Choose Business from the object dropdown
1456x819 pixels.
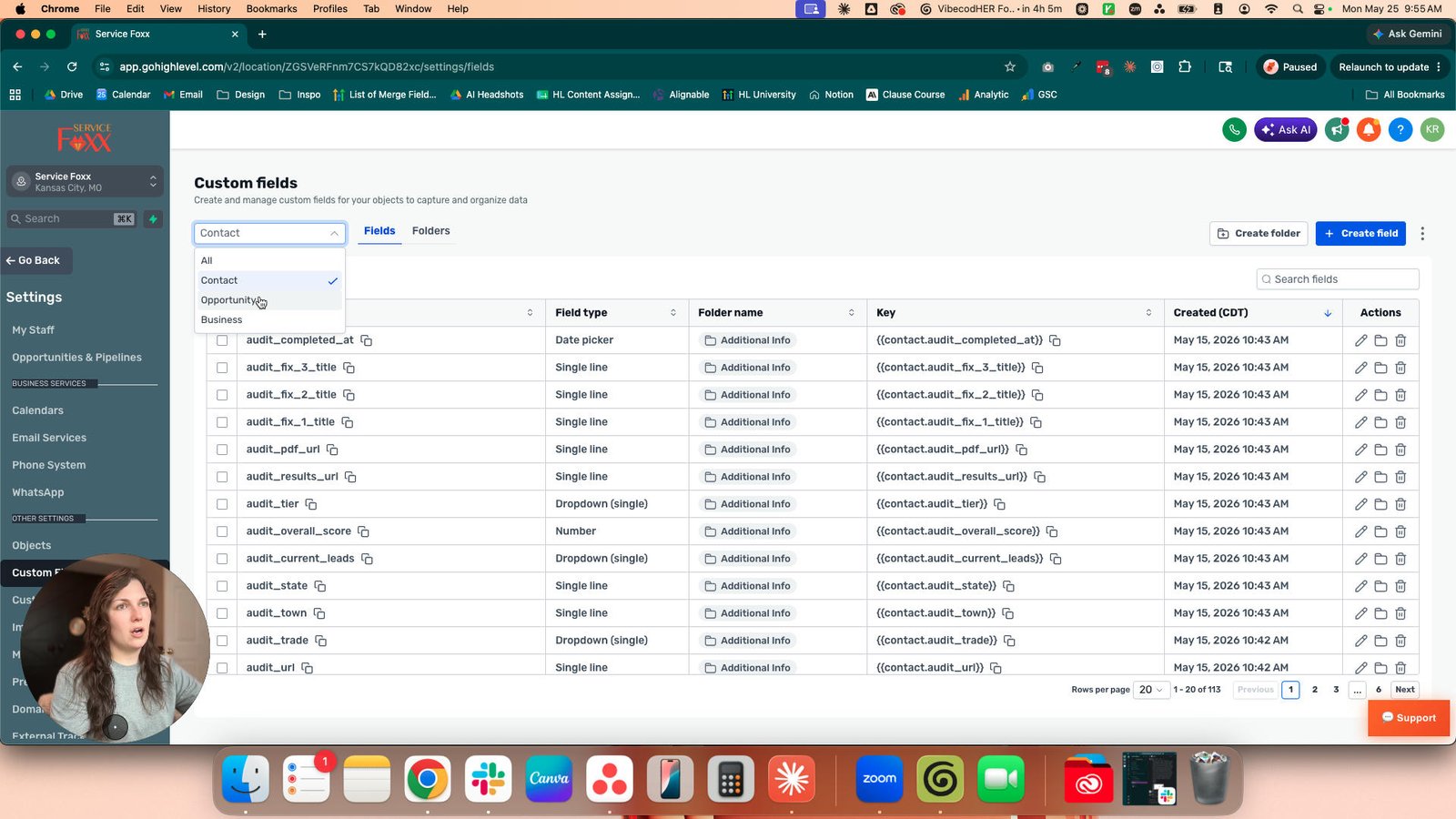pos(269,320)
